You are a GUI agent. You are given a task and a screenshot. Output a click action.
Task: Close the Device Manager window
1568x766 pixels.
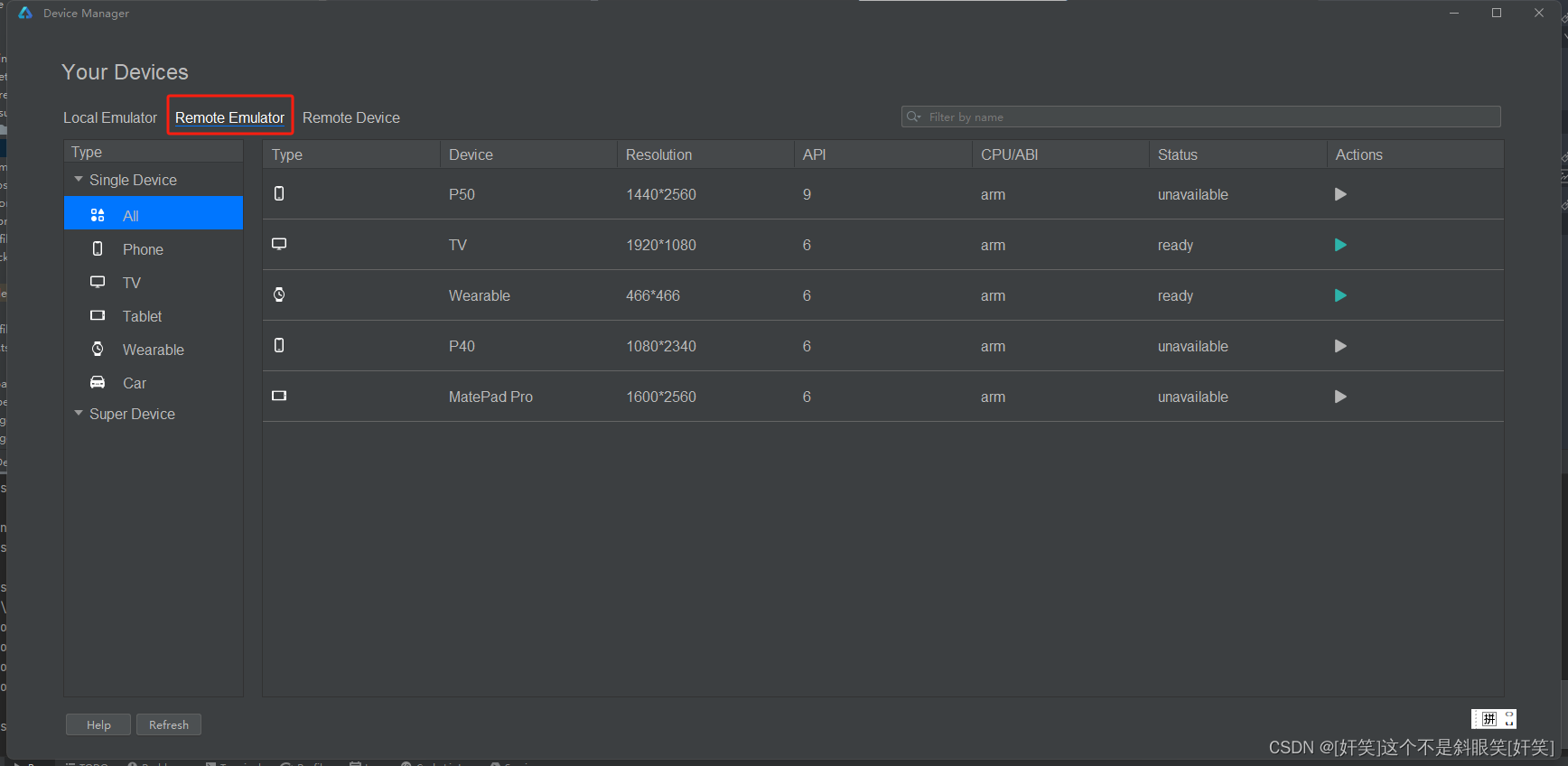(x=1539, y=13)
